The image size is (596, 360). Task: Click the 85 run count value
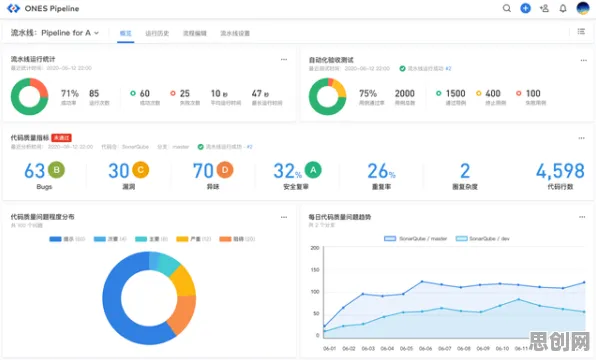point(94,94)
